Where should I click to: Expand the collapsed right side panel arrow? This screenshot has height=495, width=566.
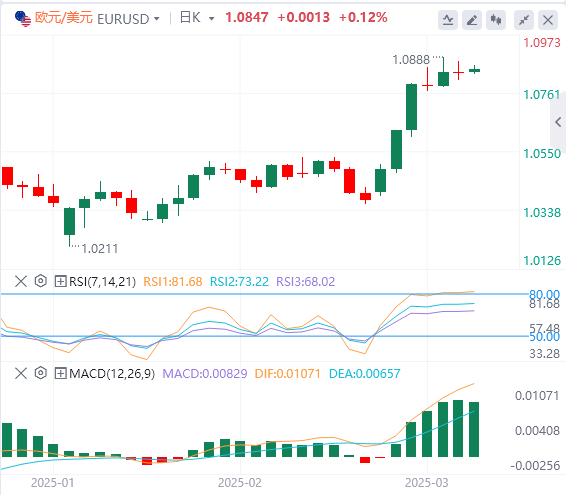(x=558, y=122)
